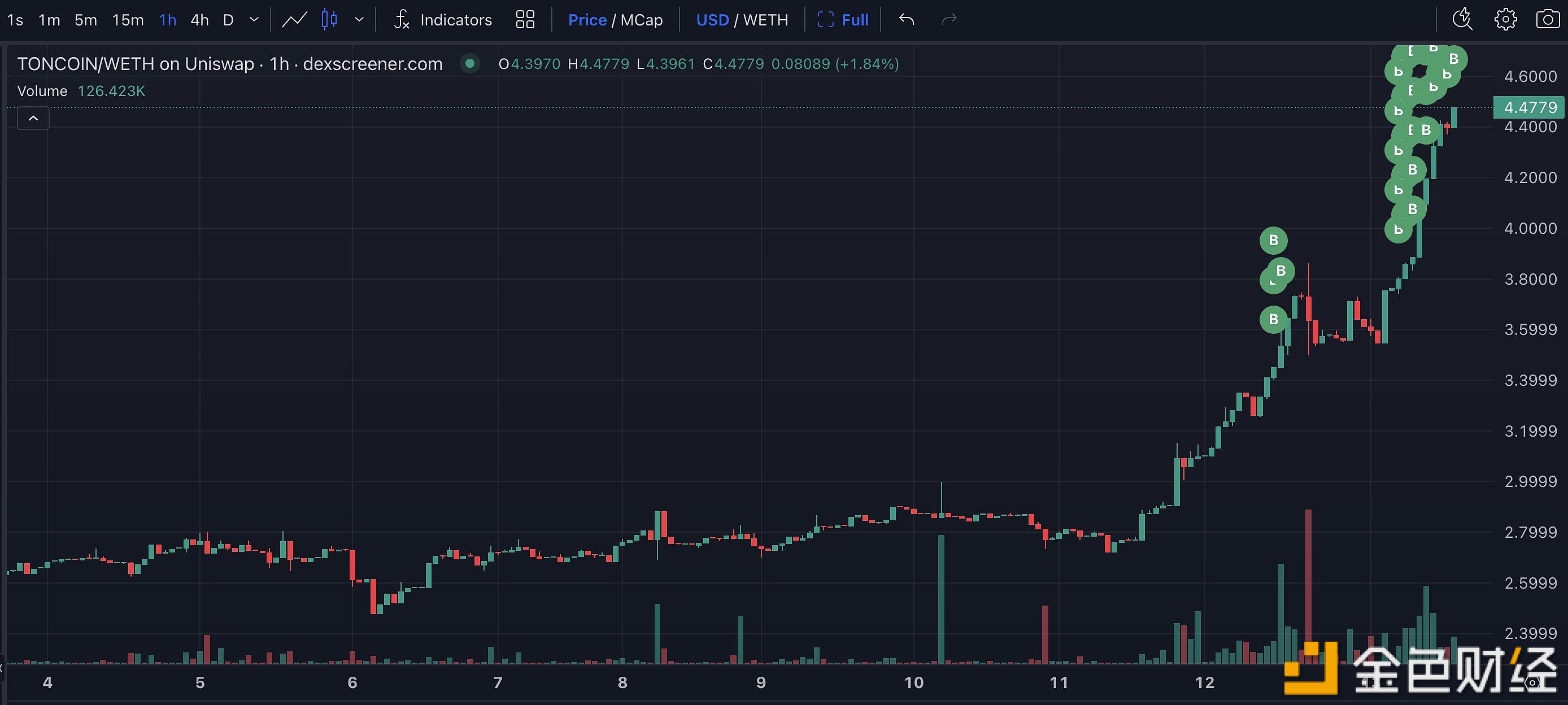Click the tall red volume bar
The height and width of the screenshot is (705, 1568).
(x=1308, y=586)
